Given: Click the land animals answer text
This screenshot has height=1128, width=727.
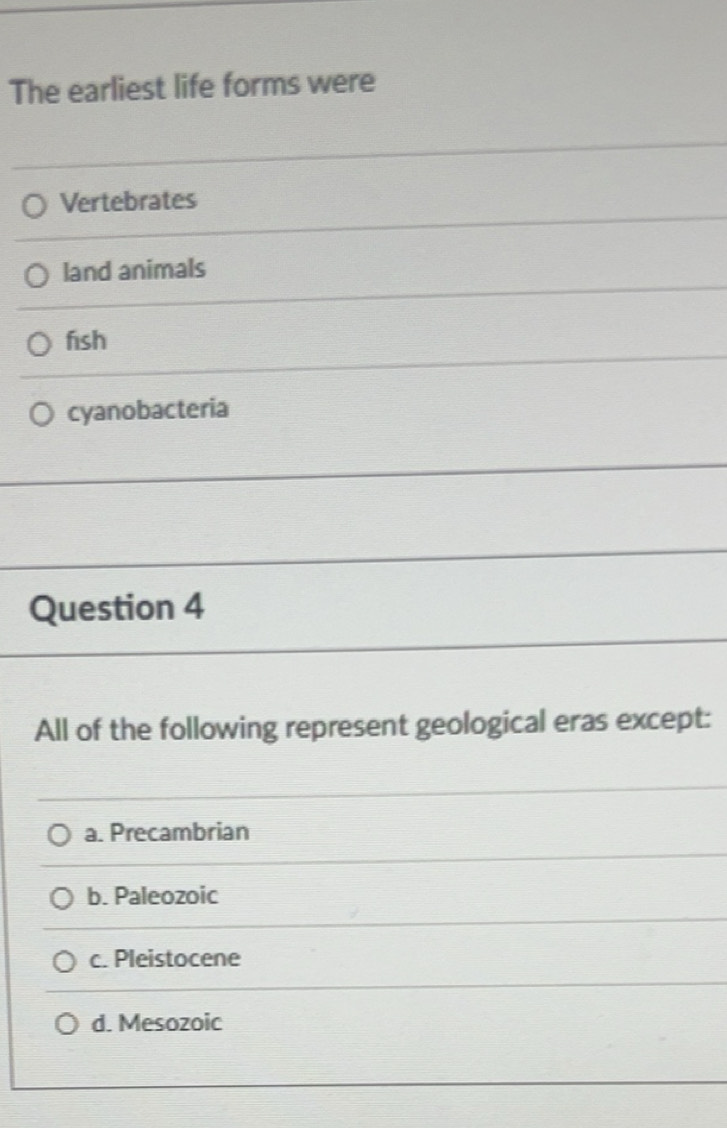Looking at the screenshot, I should 134,270.
